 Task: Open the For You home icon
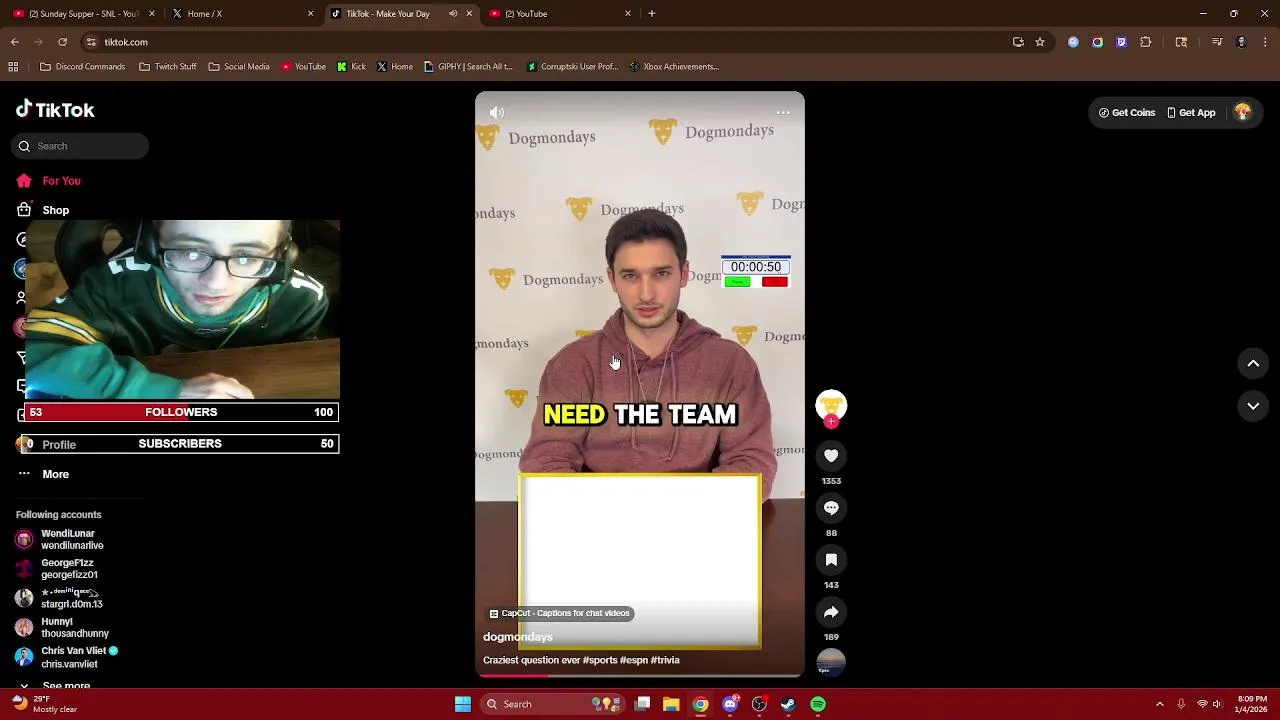pos(24,181)
